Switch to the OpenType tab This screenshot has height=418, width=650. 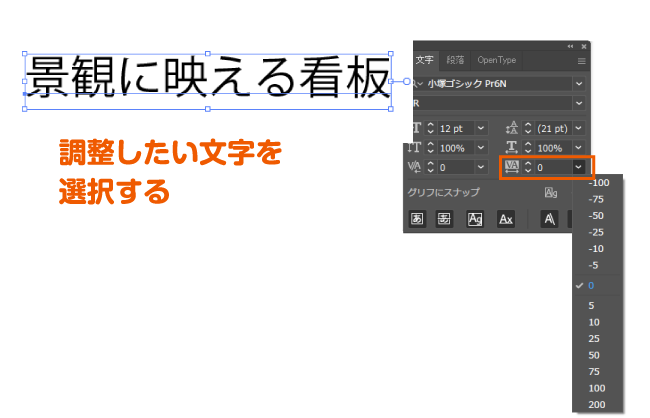click(497, 61)
